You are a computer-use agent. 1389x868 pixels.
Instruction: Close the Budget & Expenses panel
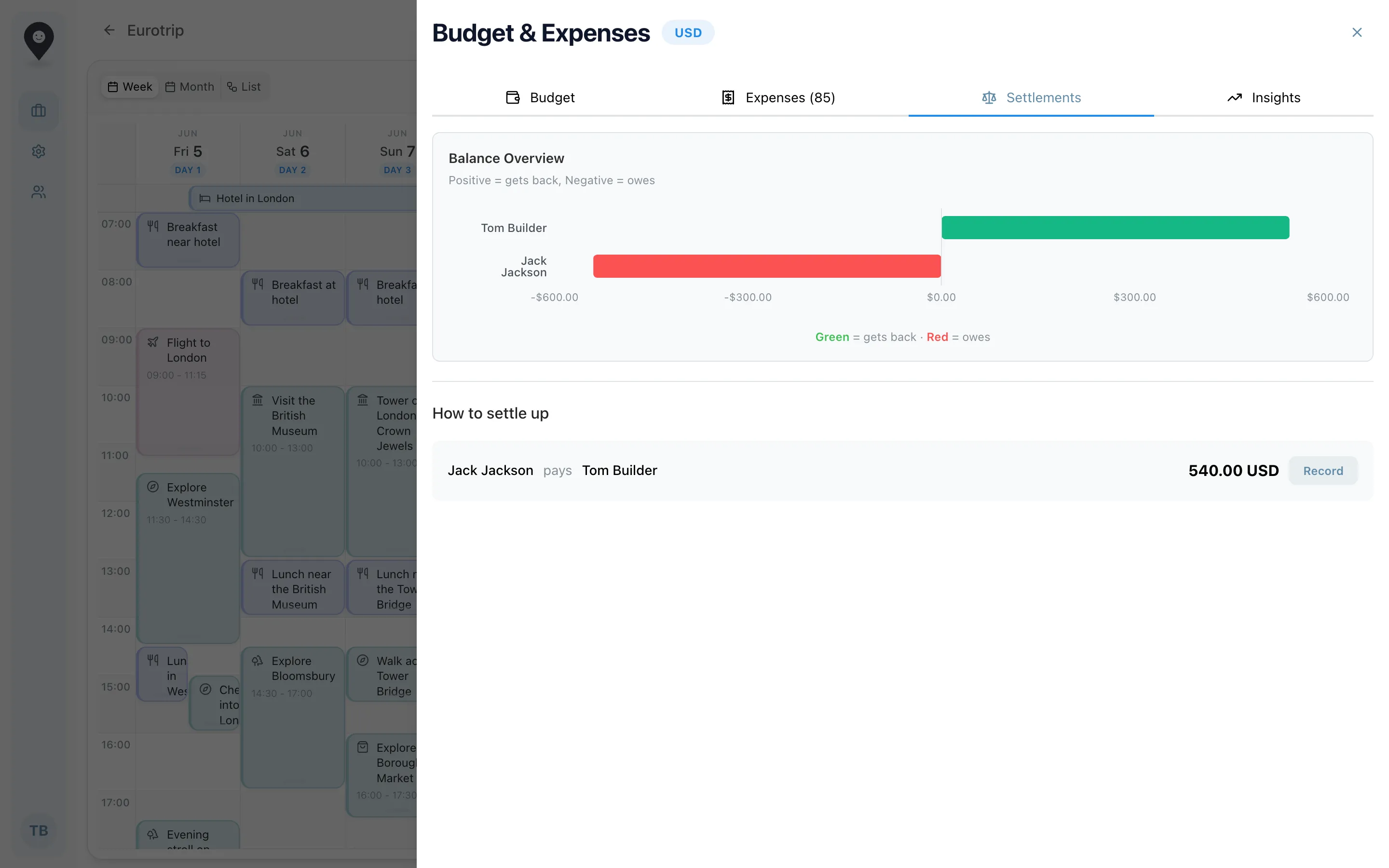1356,33
